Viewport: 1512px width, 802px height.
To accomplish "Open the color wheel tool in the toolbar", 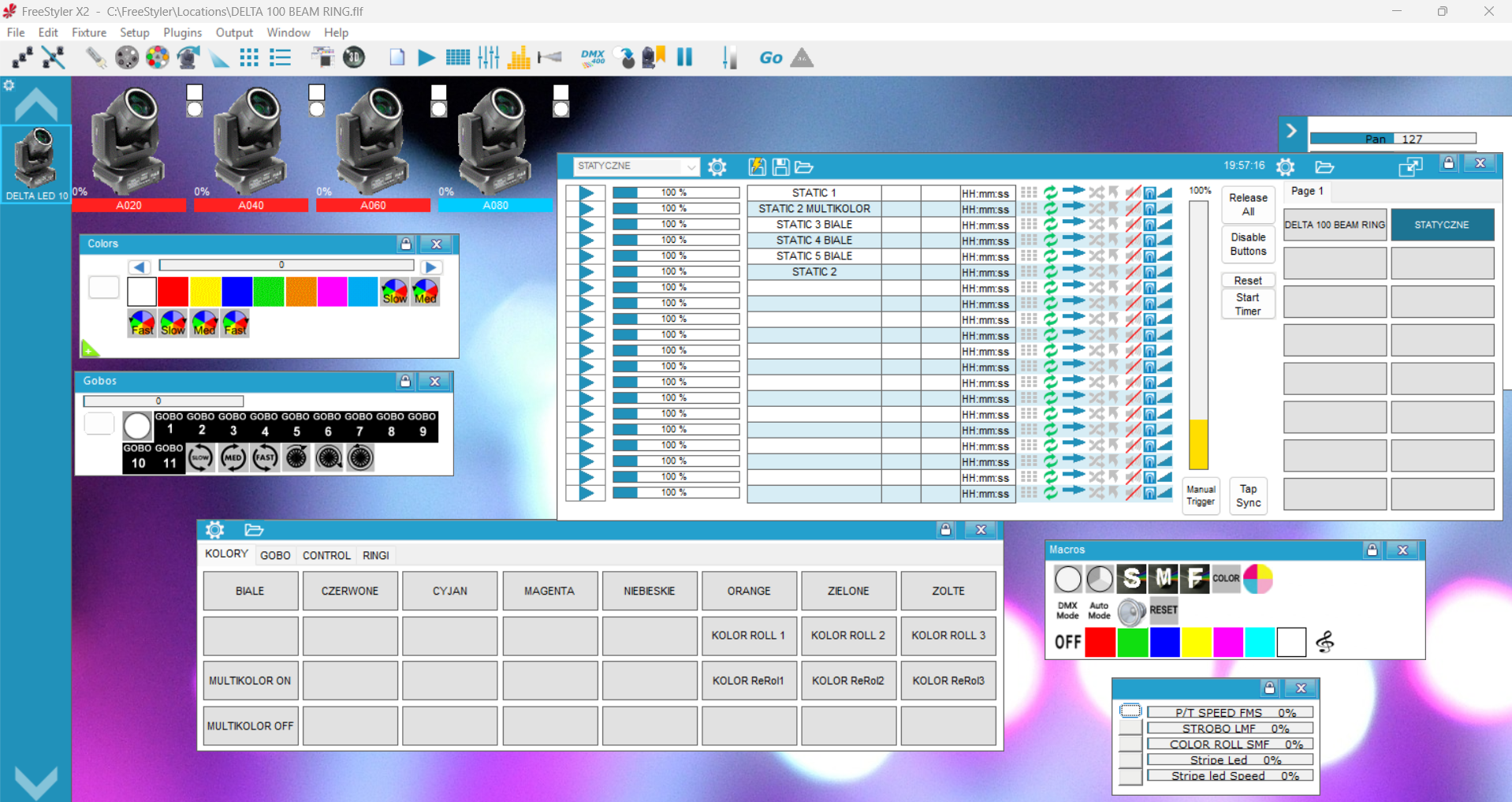I will (158, 58).
